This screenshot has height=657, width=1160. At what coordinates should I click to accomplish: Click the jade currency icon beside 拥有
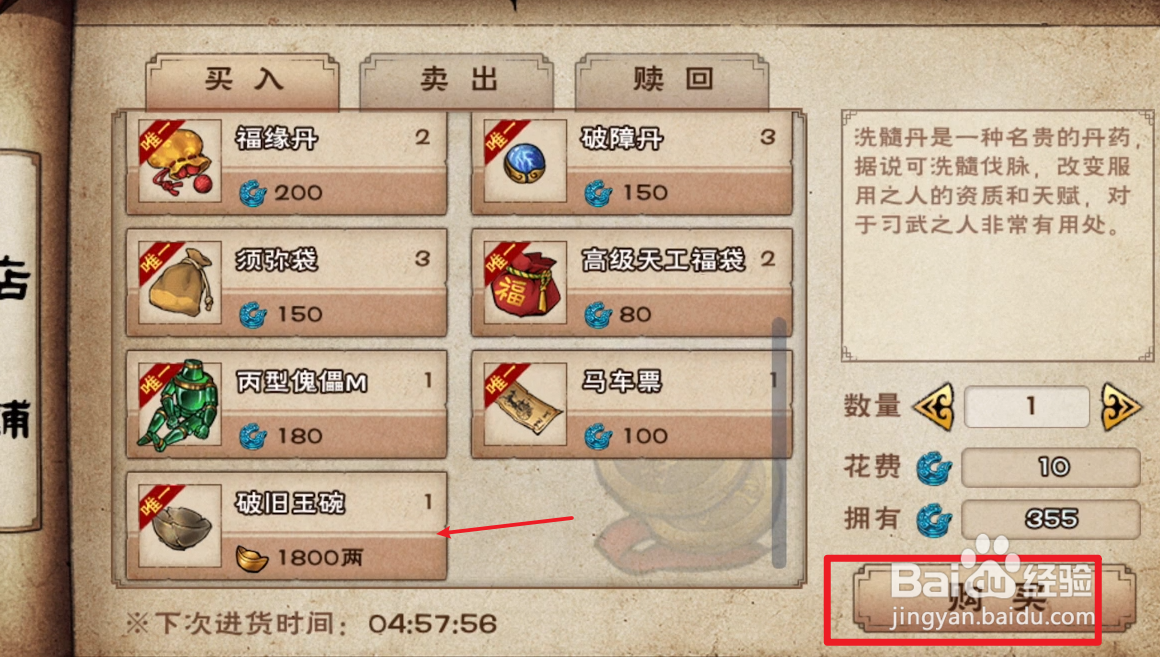(x=933, y=519)
